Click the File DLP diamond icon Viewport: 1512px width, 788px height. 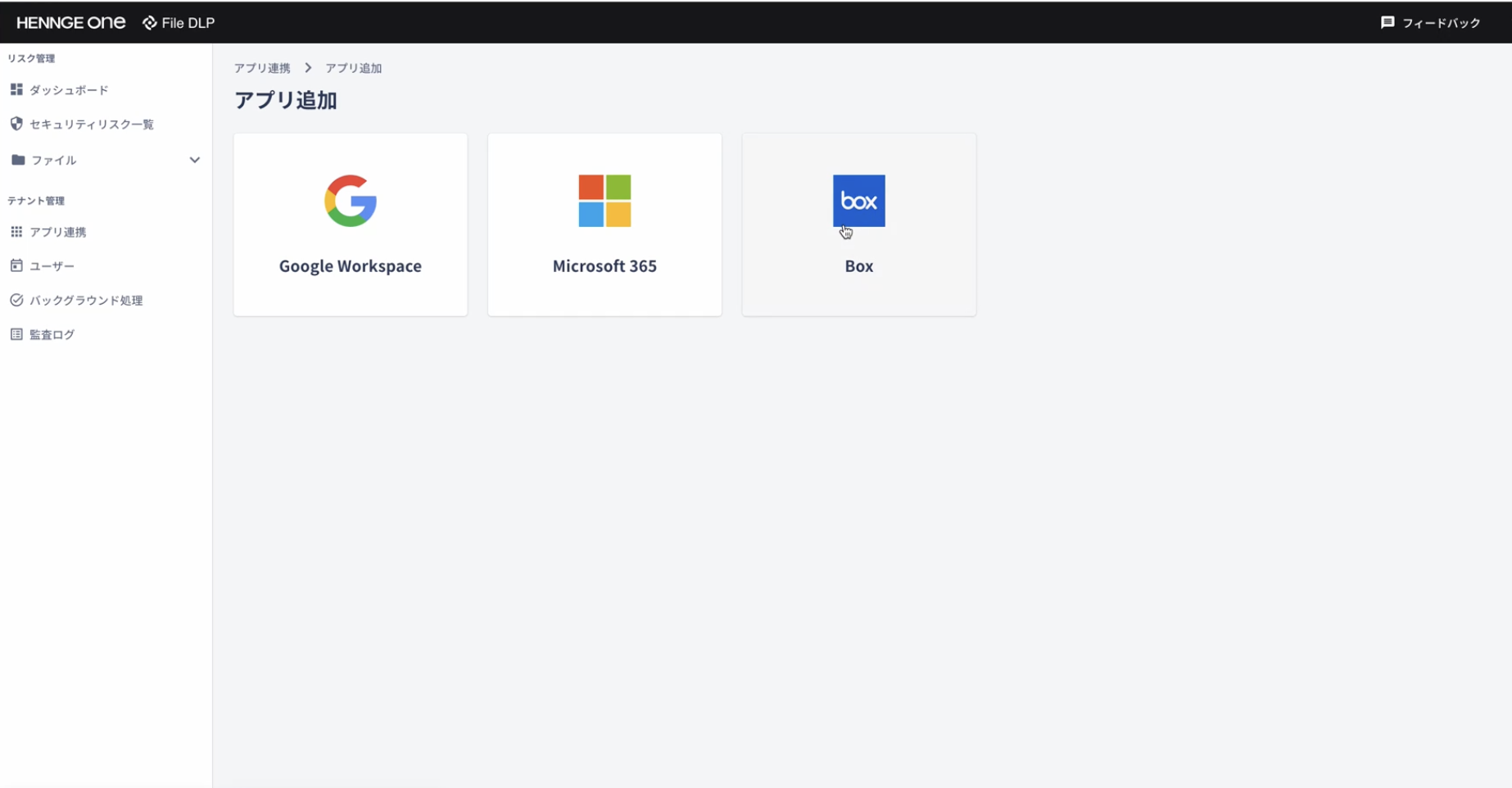(x=150, y=23)
